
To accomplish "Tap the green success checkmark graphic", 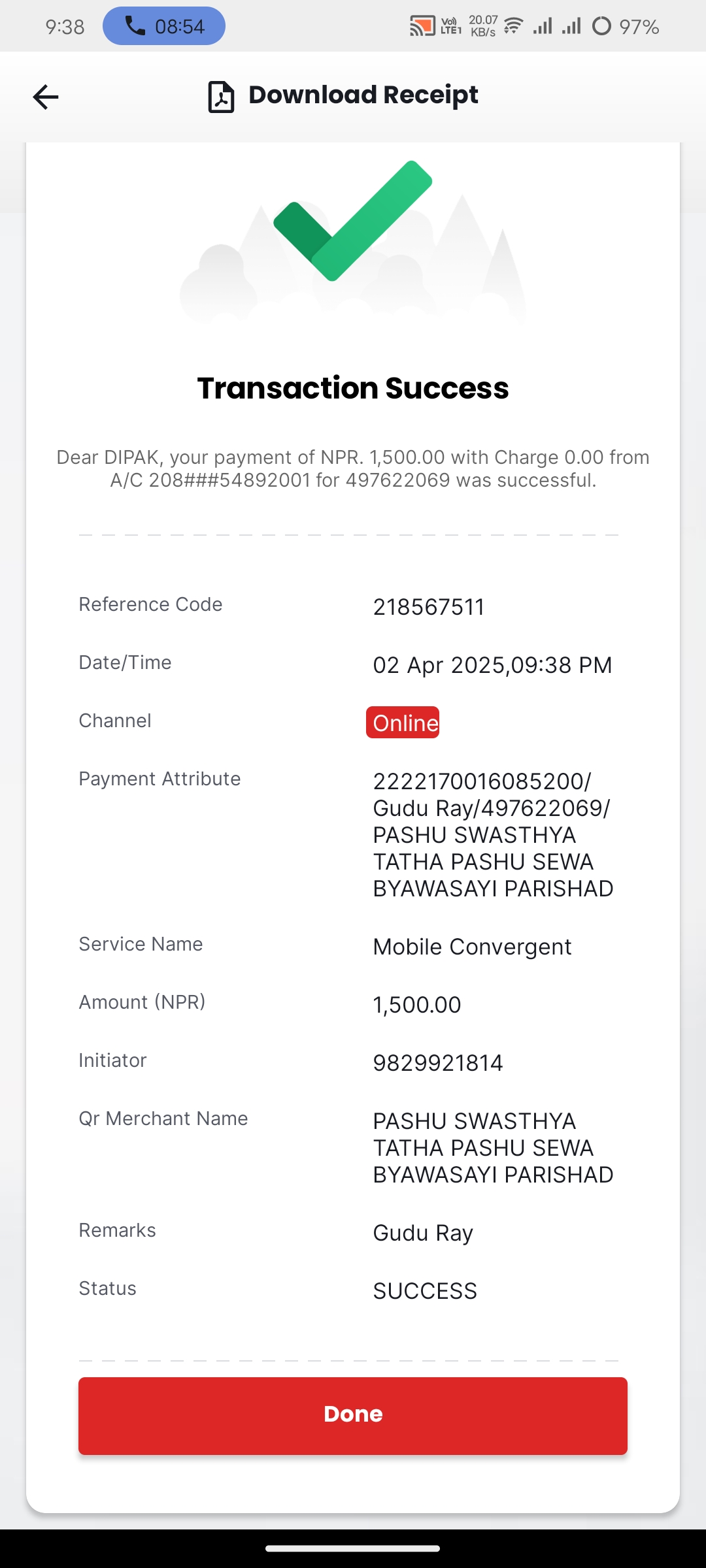I will tap(353, 221).
